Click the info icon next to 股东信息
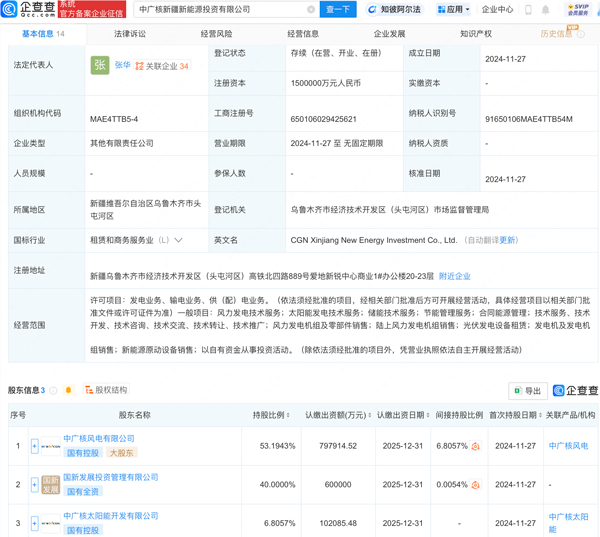Screen dimensions: 600x537 click(53, 390)
